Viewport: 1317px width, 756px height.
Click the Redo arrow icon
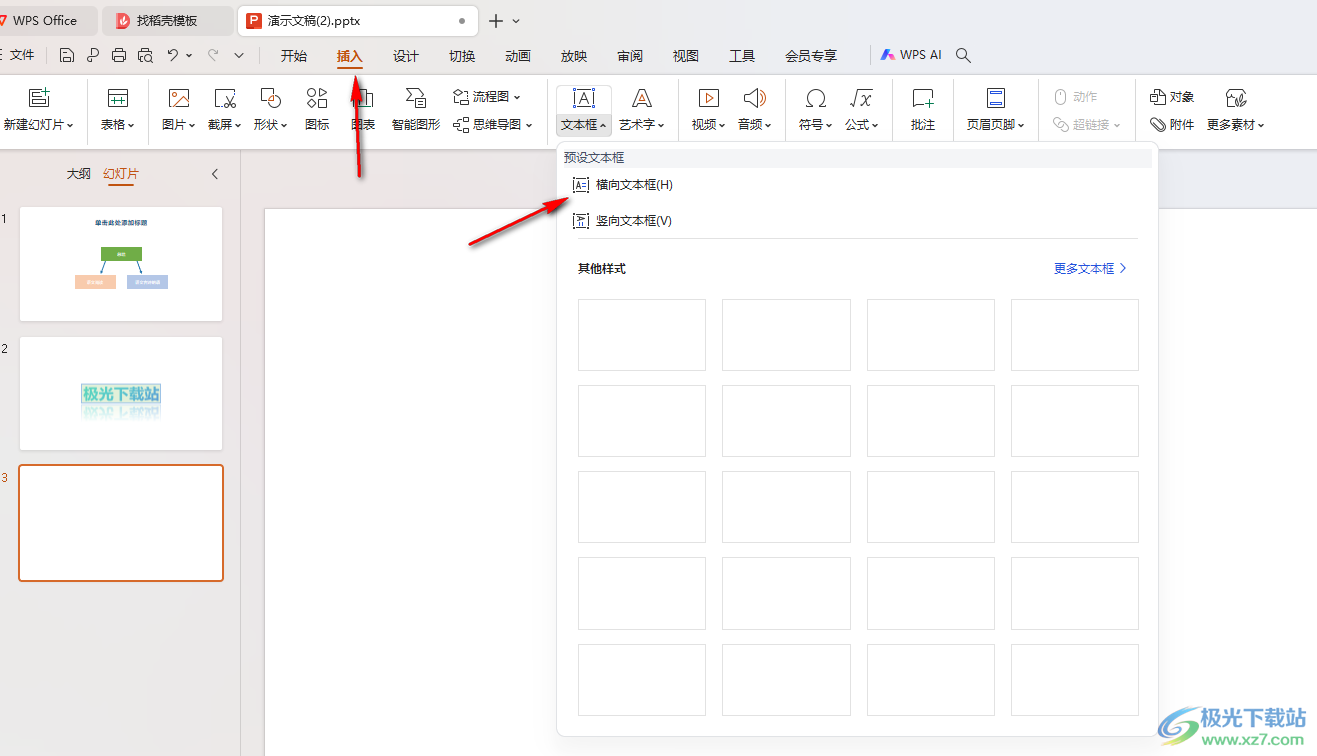pyautogui.click(x=213, y=56)
